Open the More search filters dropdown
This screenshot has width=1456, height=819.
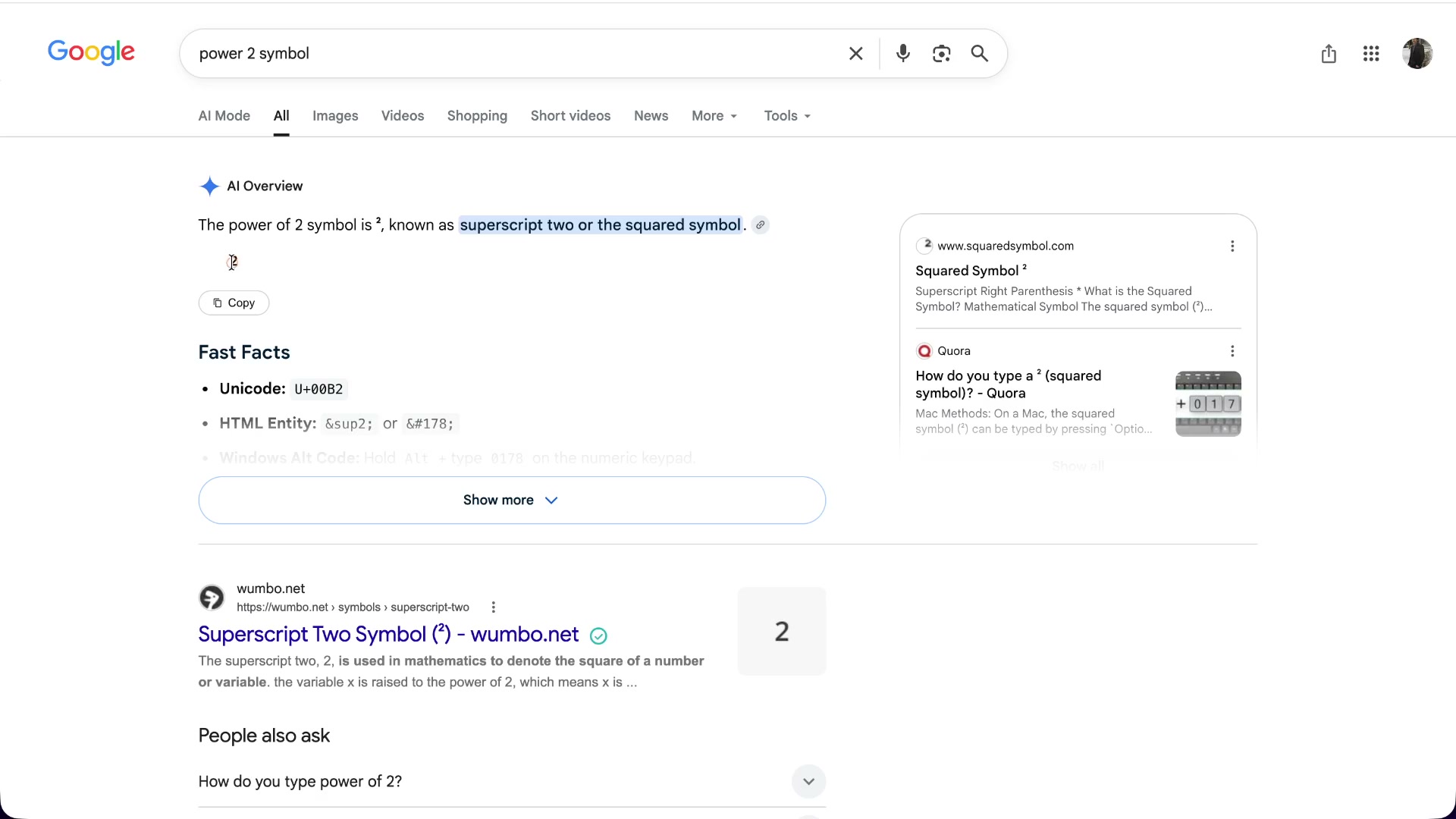coord(714,116)
